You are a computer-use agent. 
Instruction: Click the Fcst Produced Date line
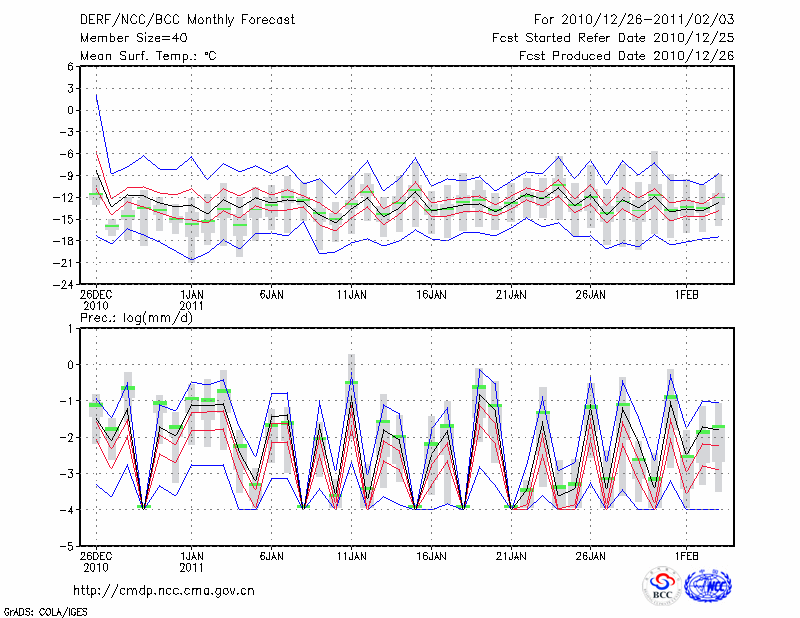tap(626, 55)
